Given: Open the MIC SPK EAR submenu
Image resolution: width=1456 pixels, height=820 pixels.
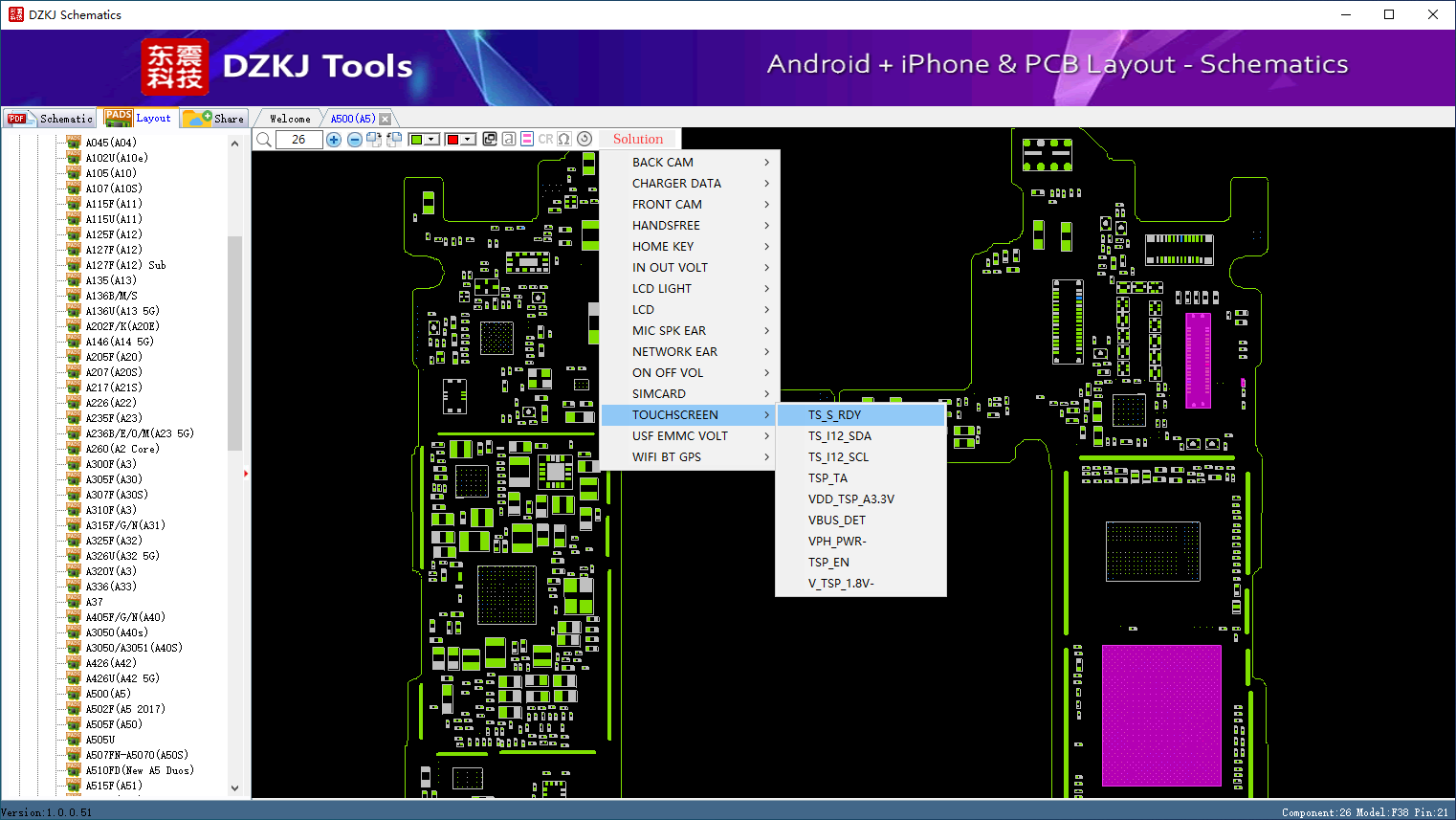Looking at the screenshot, I should (x=690, y=331).
